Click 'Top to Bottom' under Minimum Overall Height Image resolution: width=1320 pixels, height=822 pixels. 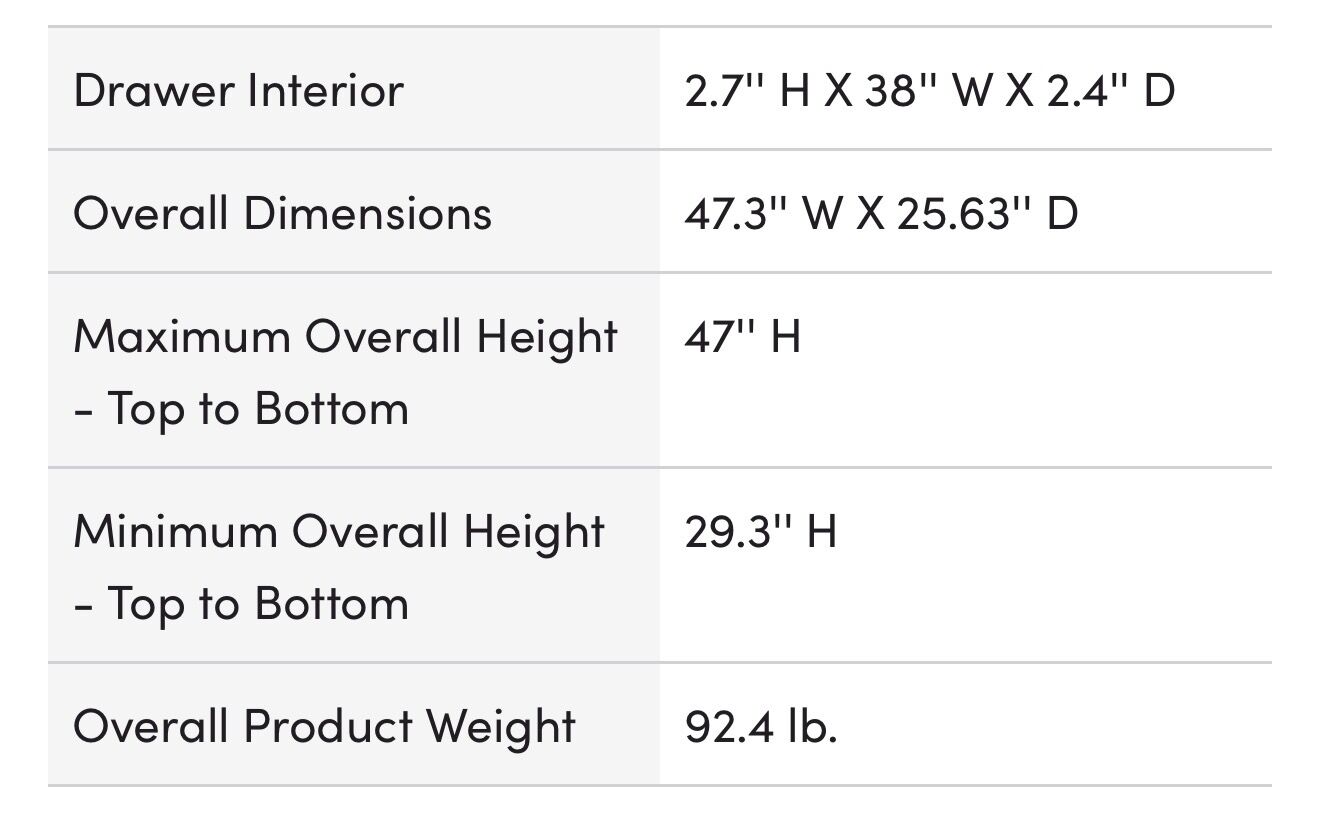pyautogui.click(x=258, y=604)
